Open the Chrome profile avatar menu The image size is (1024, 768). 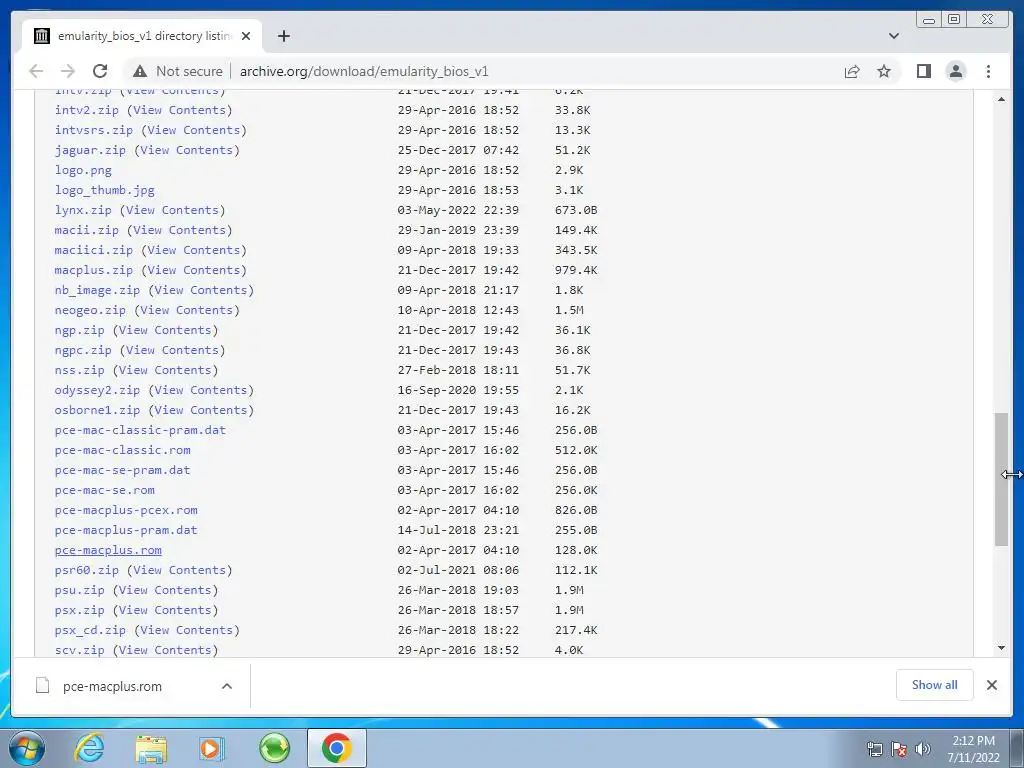coord(955,71)
